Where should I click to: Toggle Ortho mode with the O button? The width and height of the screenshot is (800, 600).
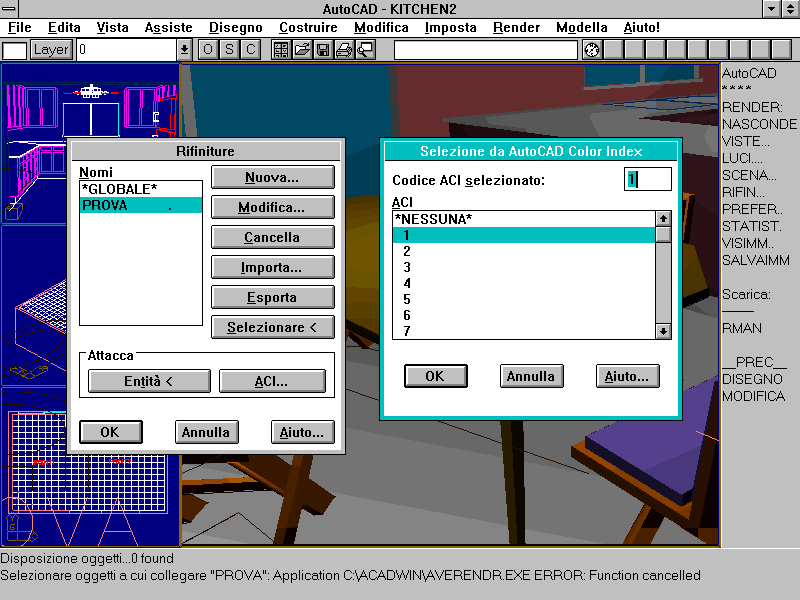208,49
